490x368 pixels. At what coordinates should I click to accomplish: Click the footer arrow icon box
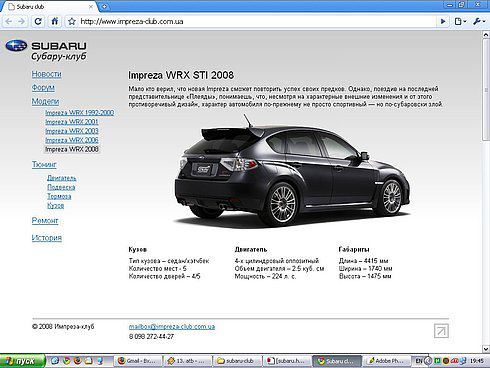[441, 331]
